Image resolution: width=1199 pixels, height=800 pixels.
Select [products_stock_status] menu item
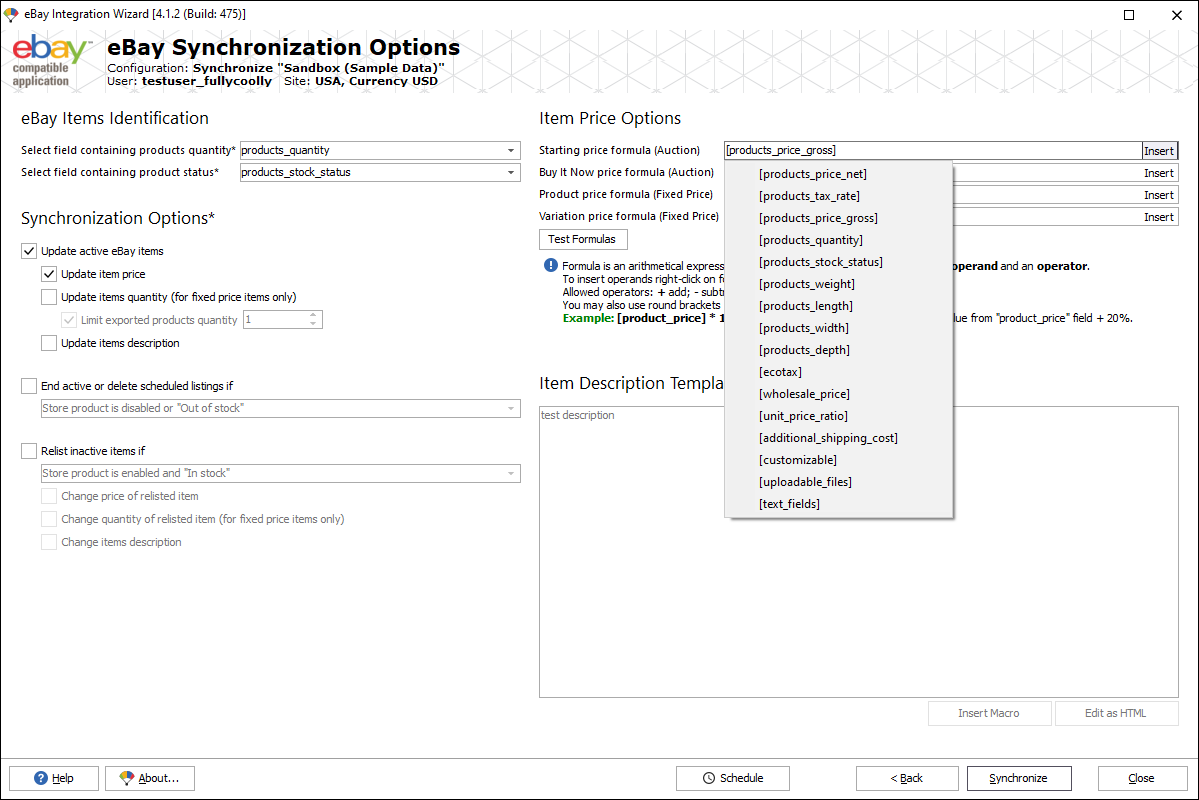click(x=838, y=262)
